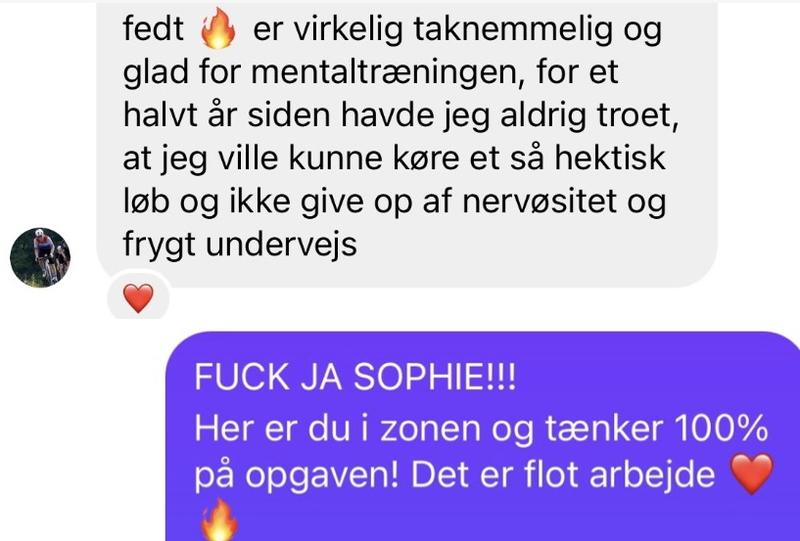Click the "FUCK JA SOPHIE!!!" text line
The width and height of the screenshot is (800, 541).
click(355, 378)
